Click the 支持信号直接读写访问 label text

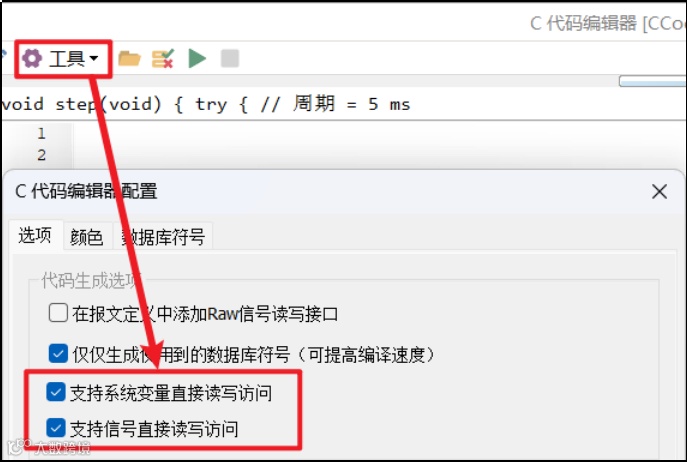point(154,429)
